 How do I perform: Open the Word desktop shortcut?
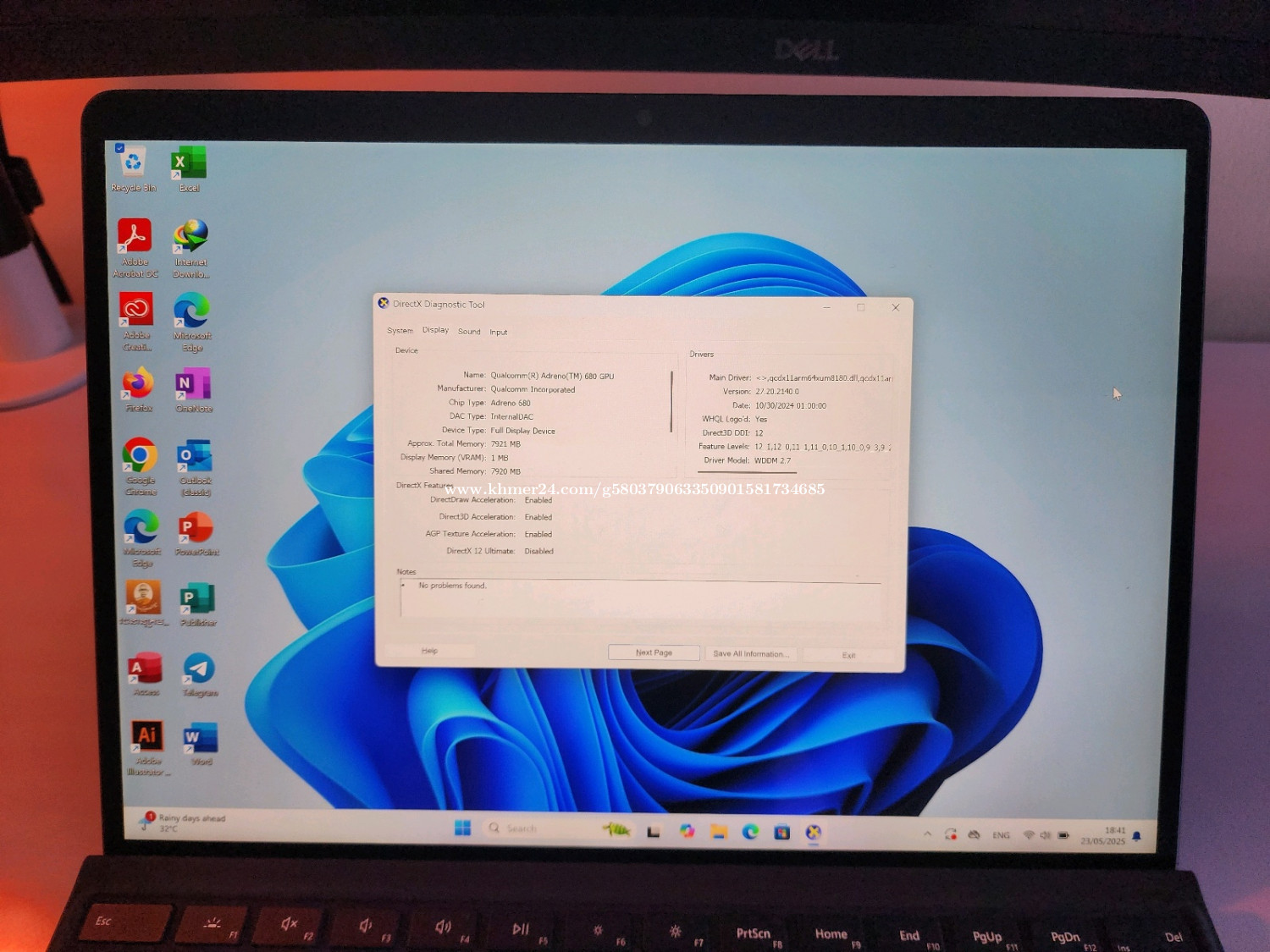coord(202,744)
